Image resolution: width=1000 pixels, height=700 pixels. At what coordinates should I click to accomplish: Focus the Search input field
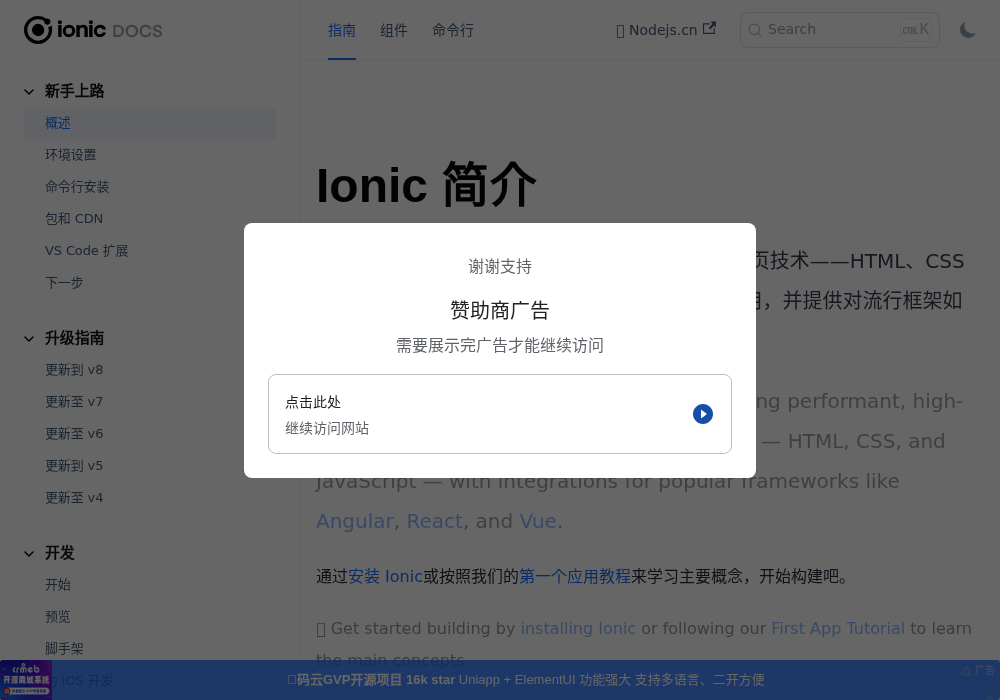pos(839,30)
